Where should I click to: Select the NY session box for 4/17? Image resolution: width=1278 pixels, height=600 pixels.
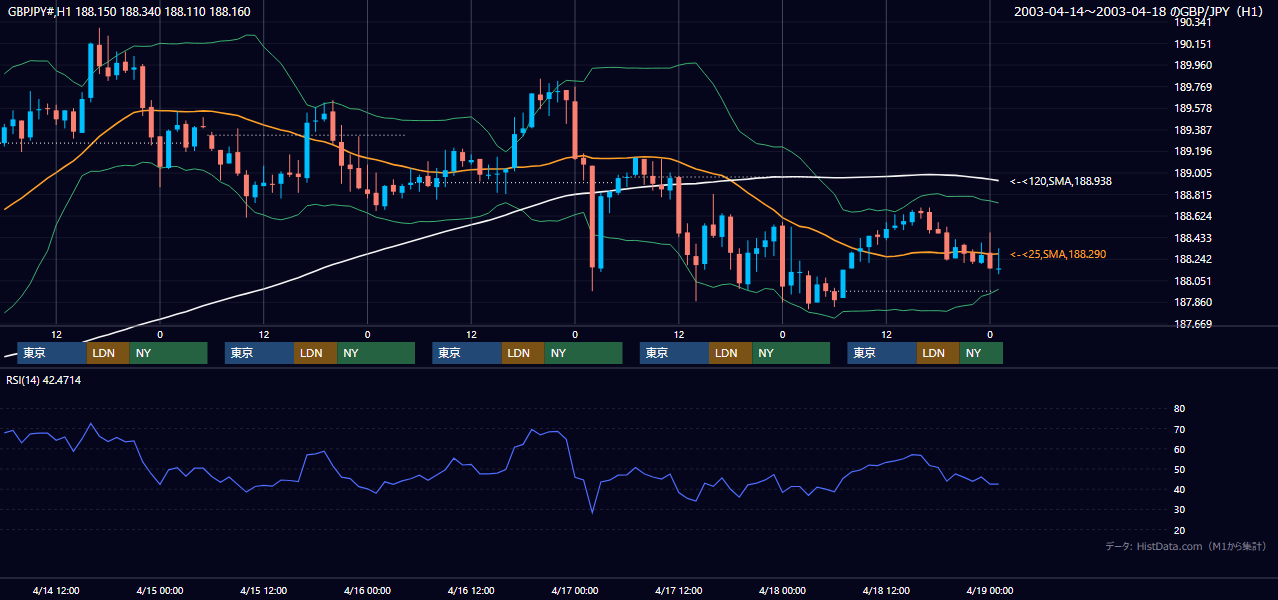791,353
